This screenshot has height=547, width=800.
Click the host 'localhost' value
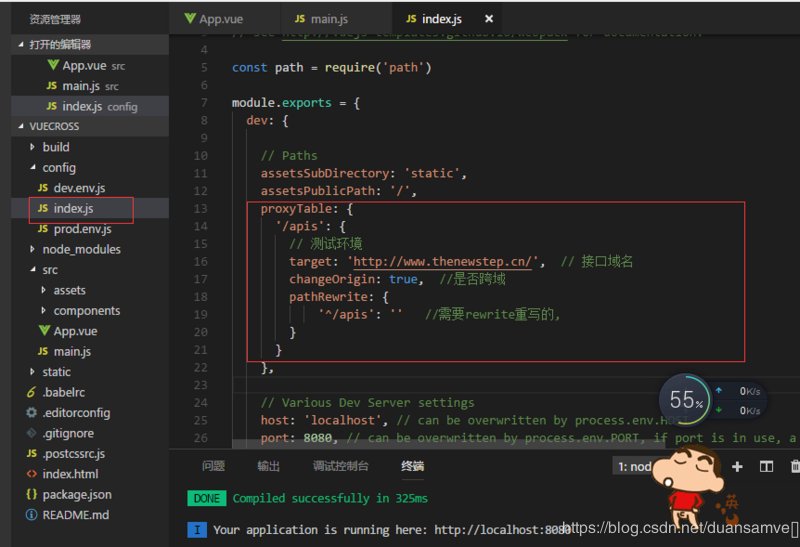click(x=342, y=420)
